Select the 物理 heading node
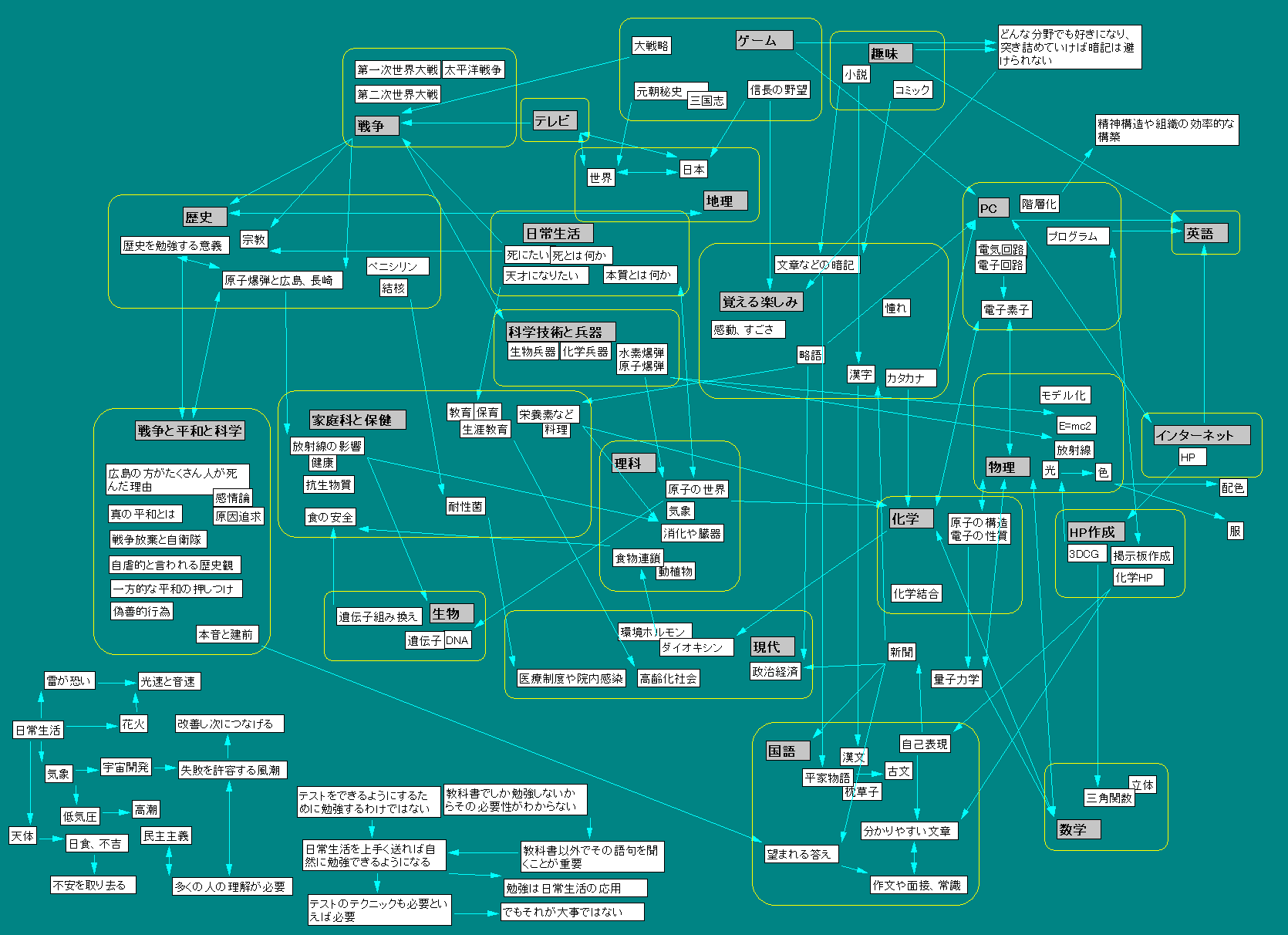1288x935 pixels. point(1007,467)
